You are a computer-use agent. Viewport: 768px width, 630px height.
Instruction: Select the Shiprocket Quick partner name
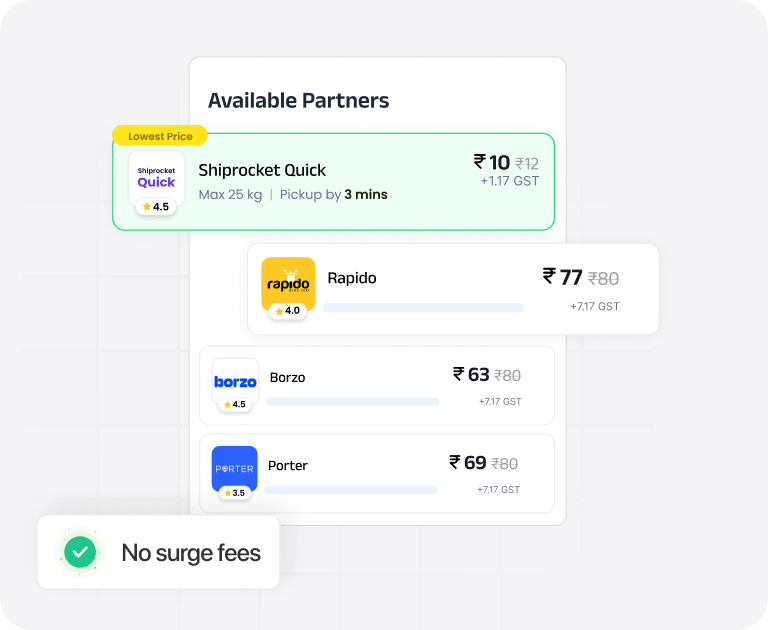pos(262,170)
